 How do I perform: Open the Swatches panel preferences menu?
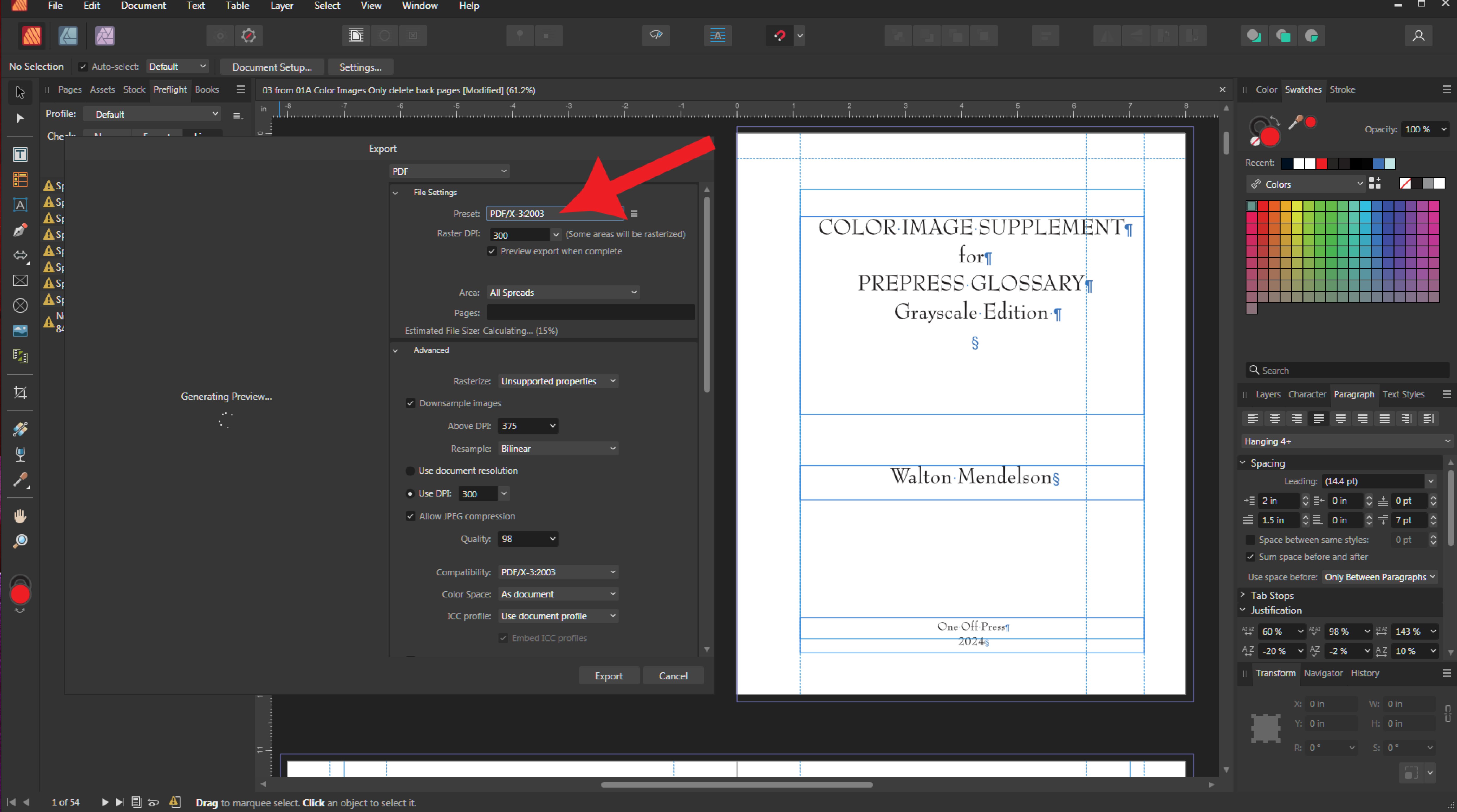pos(1447,89)
